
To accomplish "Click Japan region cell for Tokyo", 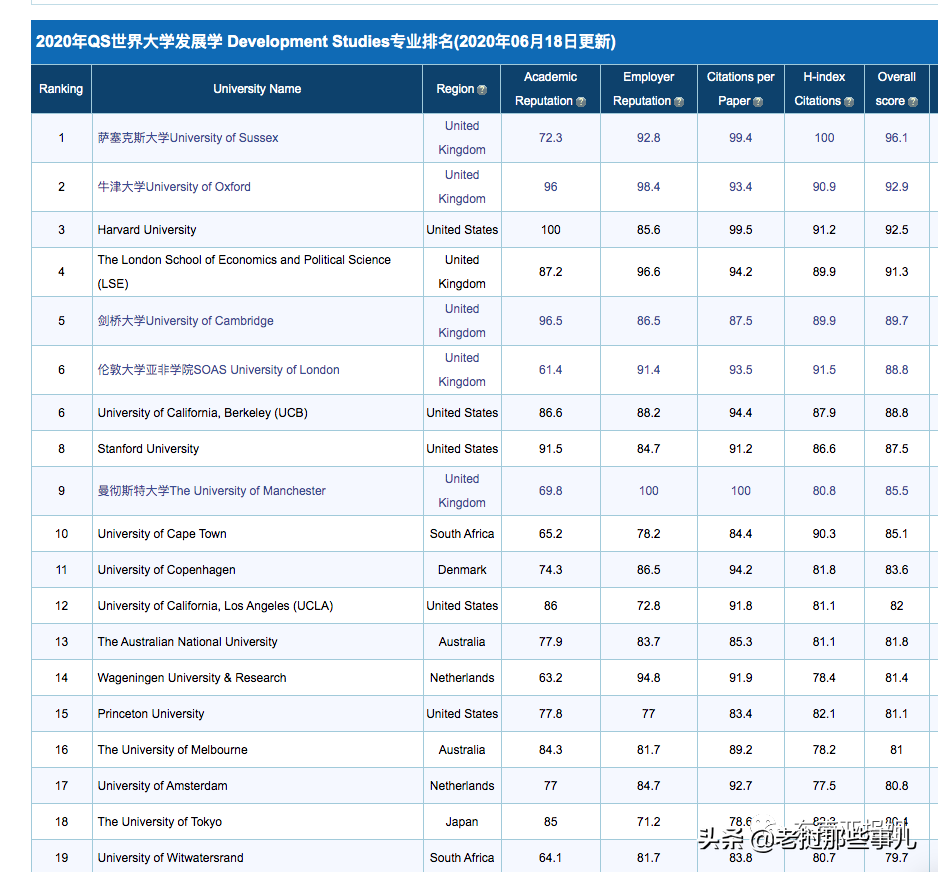I will (x=462, y=822).
